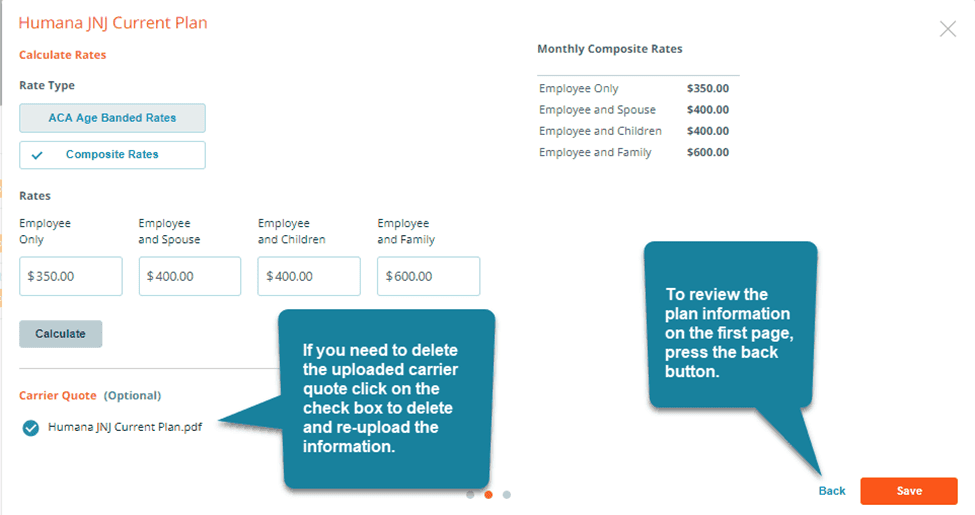Uncheck the uploaded carrier quote checkbox

(30, 428)
